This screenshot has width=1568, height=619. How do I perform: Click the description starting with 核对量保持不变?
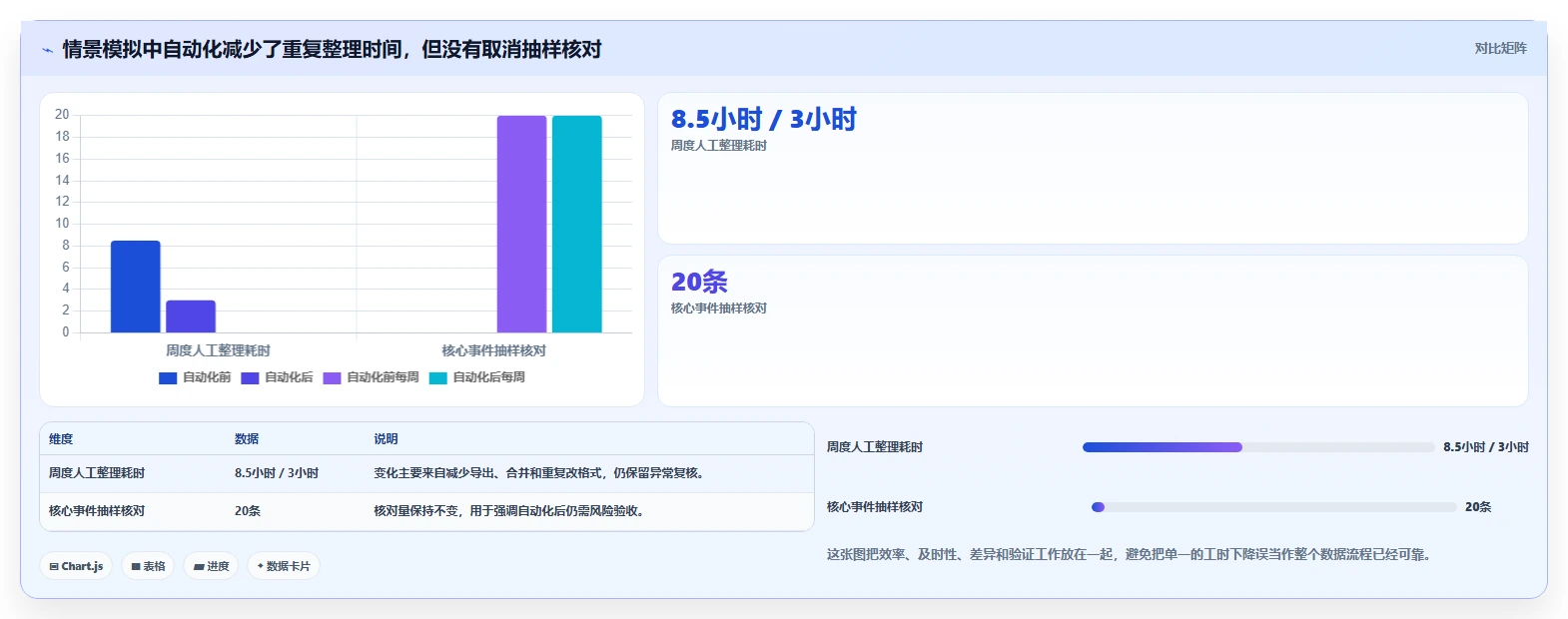click(510, 511)
